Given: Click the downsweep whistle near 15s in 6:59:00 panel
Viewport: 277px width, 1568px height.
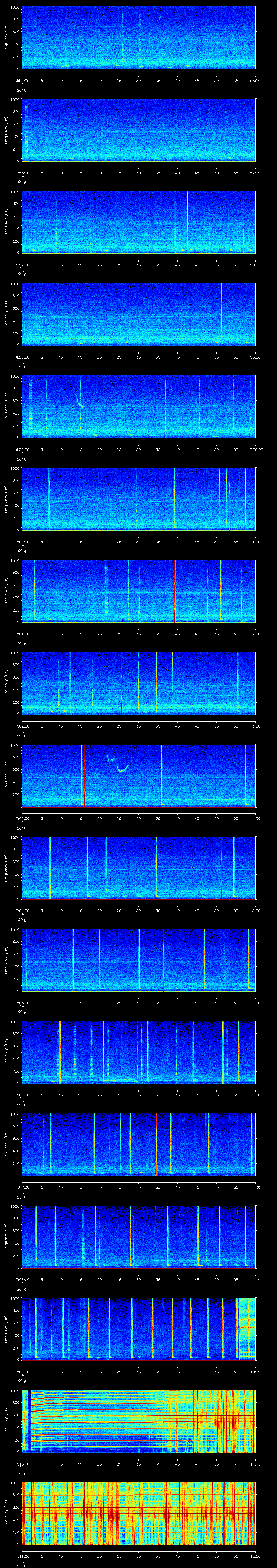Looking at the screenshot, I should click(79, 402).
